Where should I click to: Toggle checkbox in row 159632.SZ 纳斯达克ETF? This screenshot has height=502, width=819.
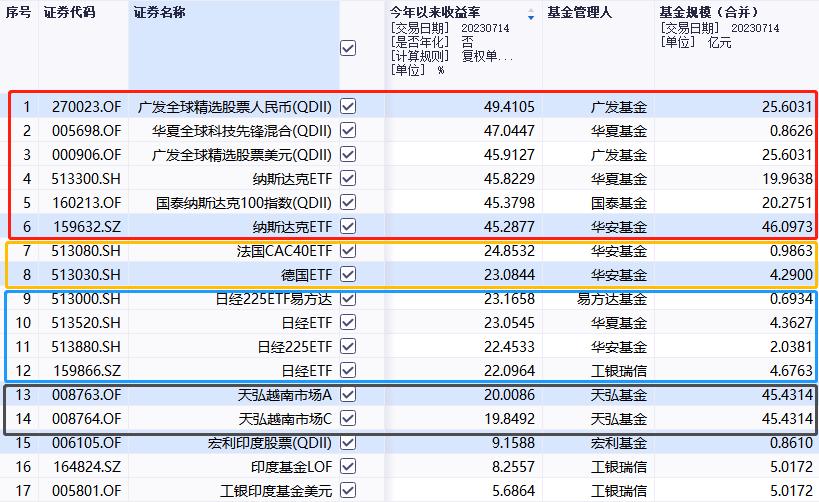point(348,227)
